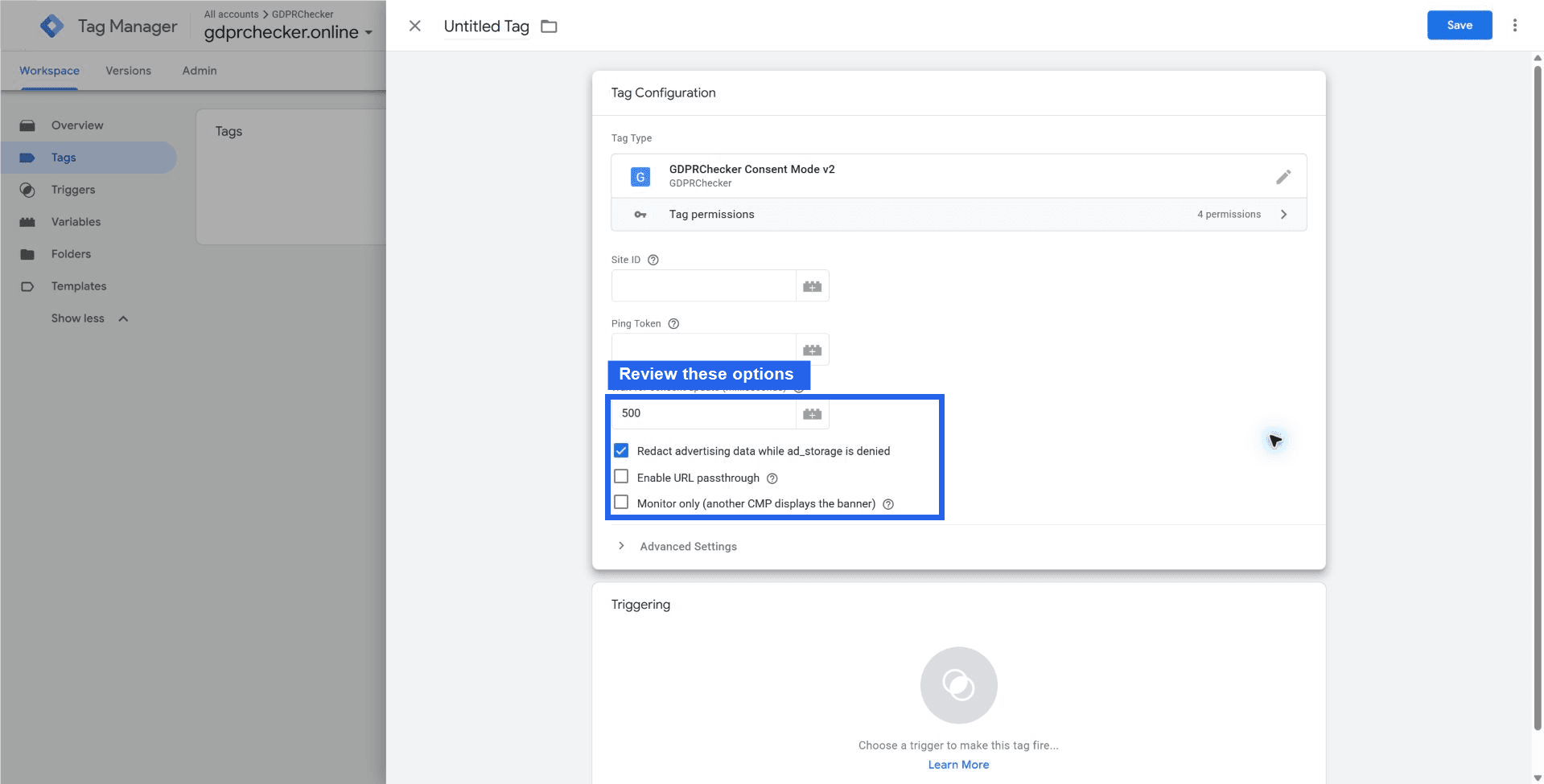
Task: Show help for Enable URL passthrough
Action: click(772, 478)
